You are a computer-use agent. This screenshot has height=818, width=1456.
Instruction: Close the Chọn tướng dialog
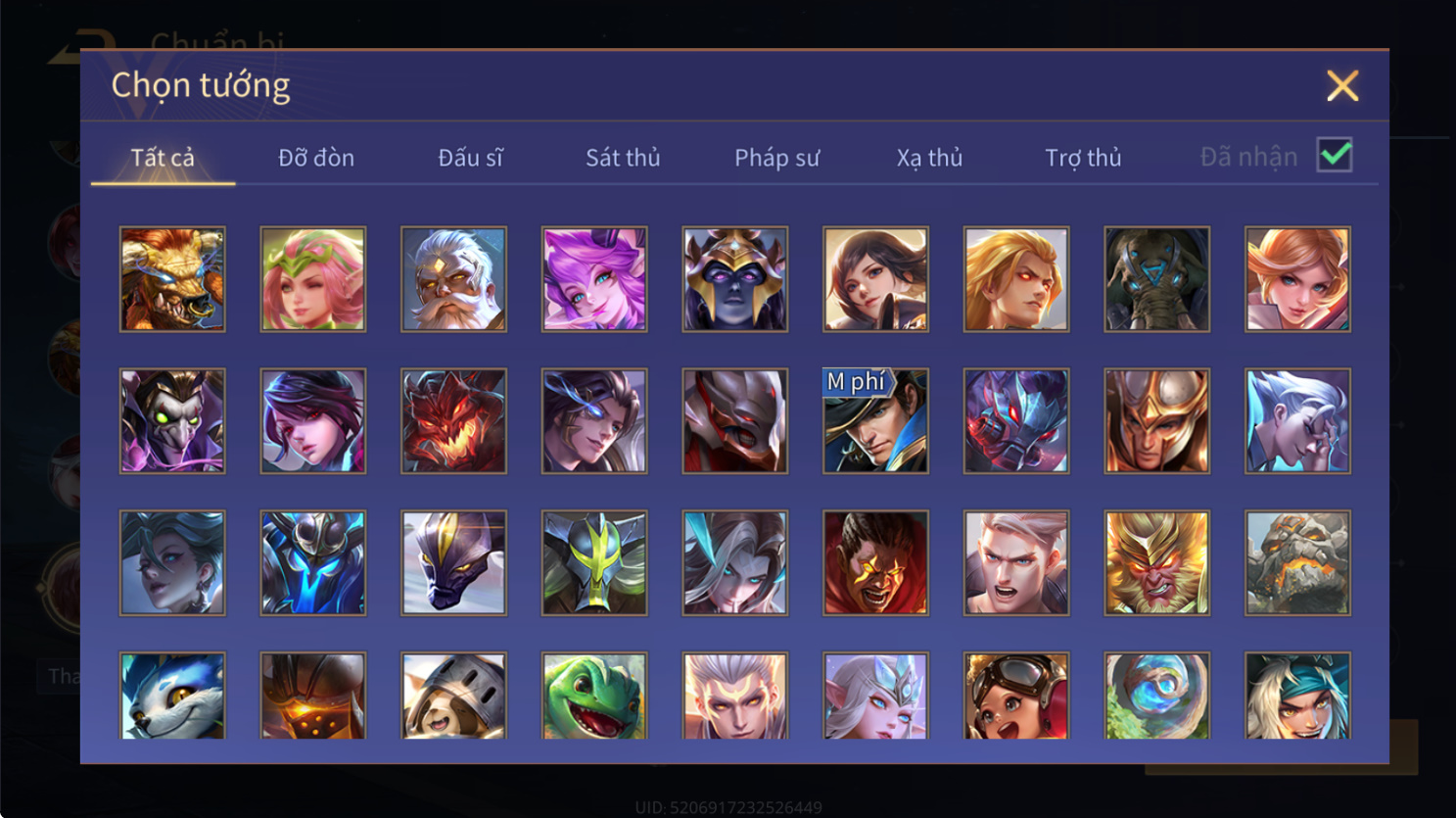tap(1342, 86)
